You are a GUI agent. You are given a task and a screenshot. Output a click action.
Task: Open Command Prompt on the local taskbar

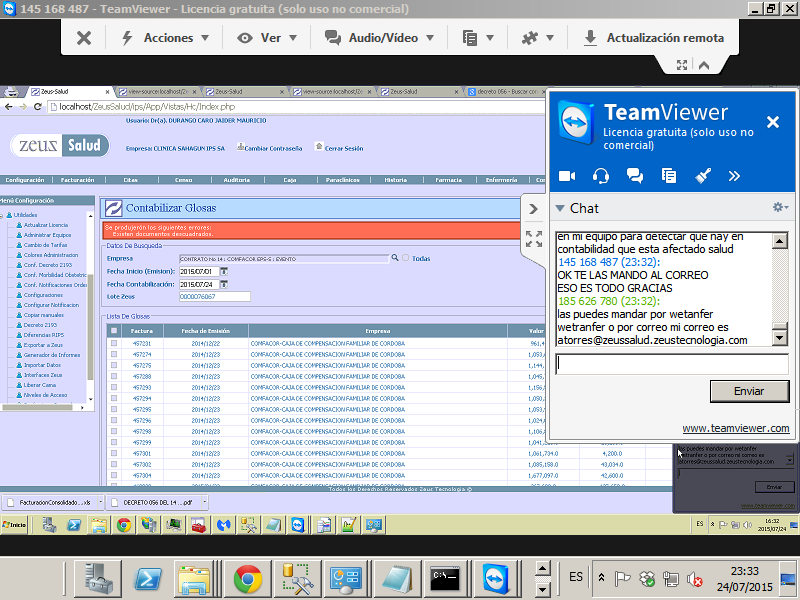point(445,579)
